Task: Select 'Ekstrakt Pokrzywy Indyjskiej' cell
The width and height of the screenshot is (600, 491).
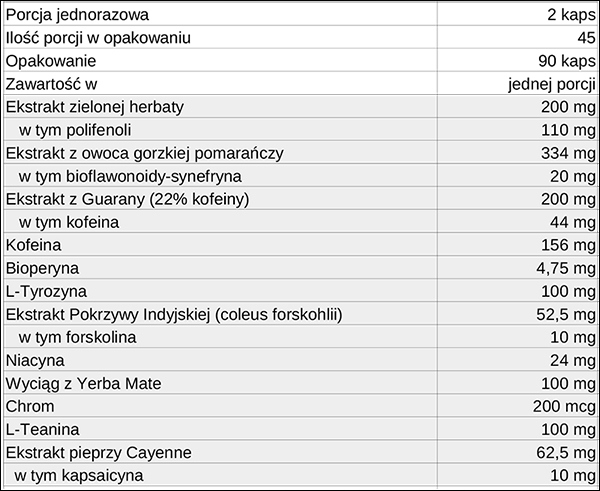Action: click(x=173, y=314)
